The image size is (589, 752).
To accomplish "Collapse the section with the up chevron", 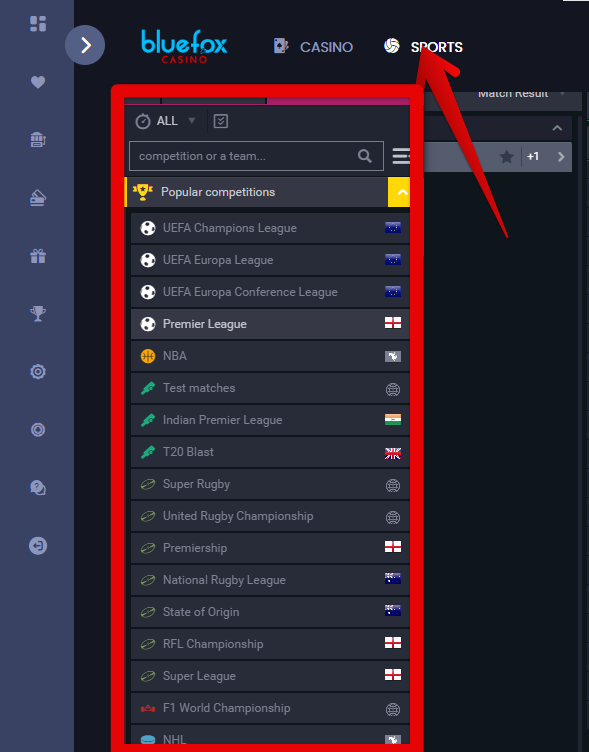I will tap(557, 128).
